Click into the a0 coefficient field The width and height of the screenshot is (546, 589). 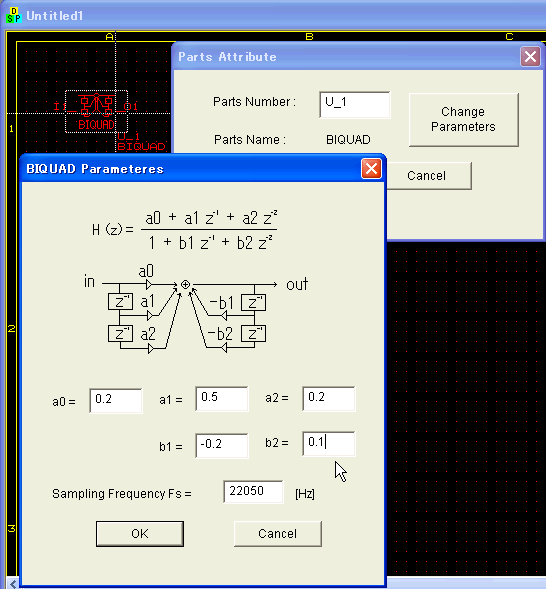[116, 400]
